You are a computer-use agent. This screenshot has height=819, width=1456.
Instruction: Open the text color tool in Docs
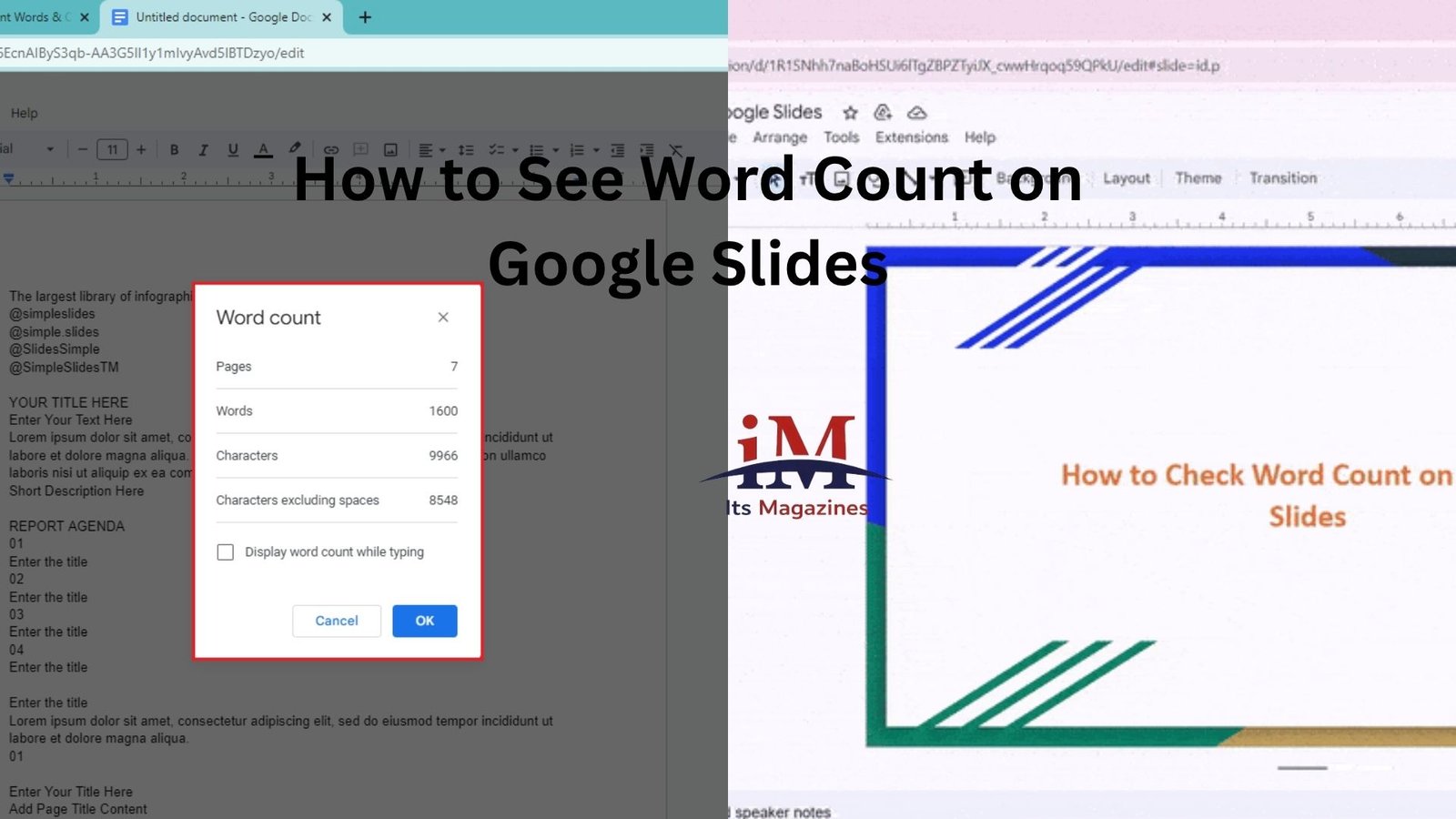[x=263, y=150]
